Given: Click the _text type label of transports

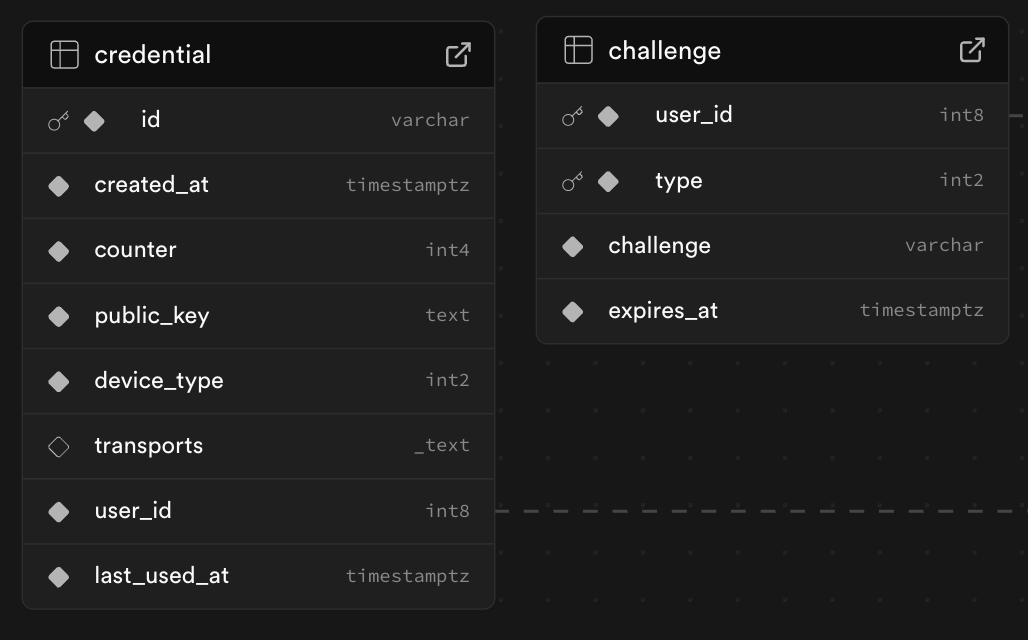Looking at the screenshot, I should (x=442, y=446).
